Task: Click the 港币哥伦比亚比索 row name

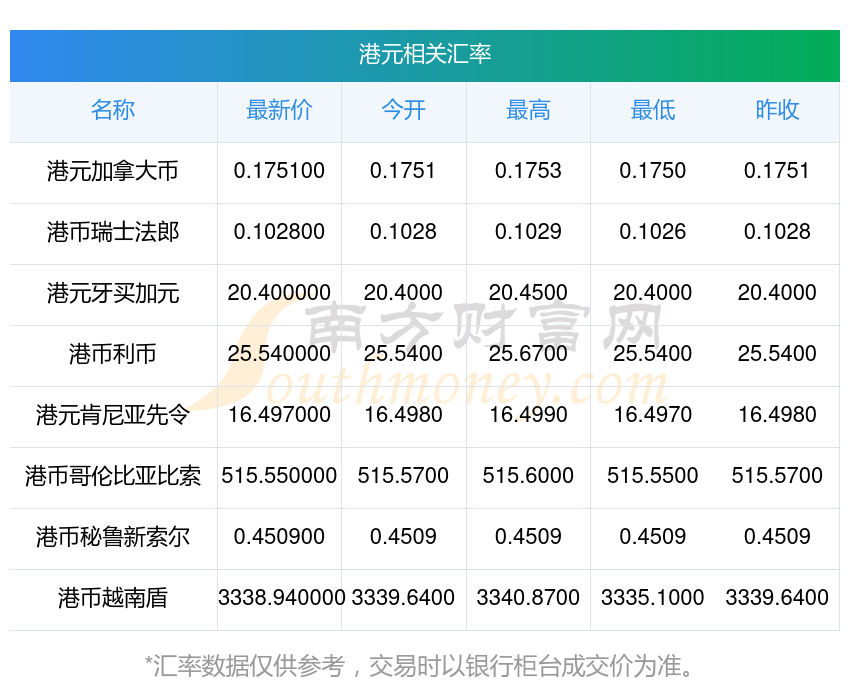Action: [x=113, y=476]
